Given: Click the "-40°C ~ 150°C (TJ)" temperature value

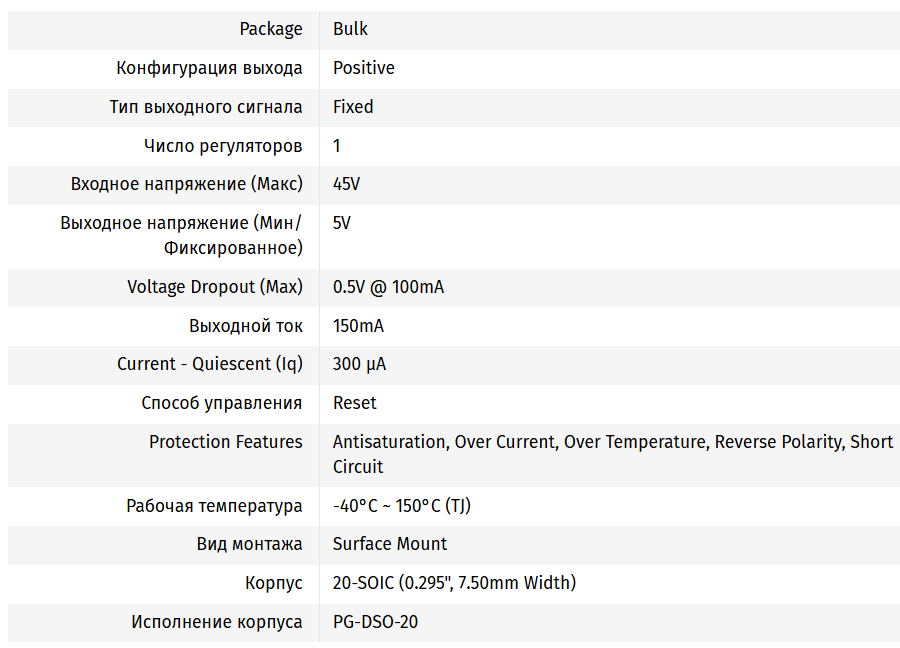Looking at the screenshot, I should point(401,506).
